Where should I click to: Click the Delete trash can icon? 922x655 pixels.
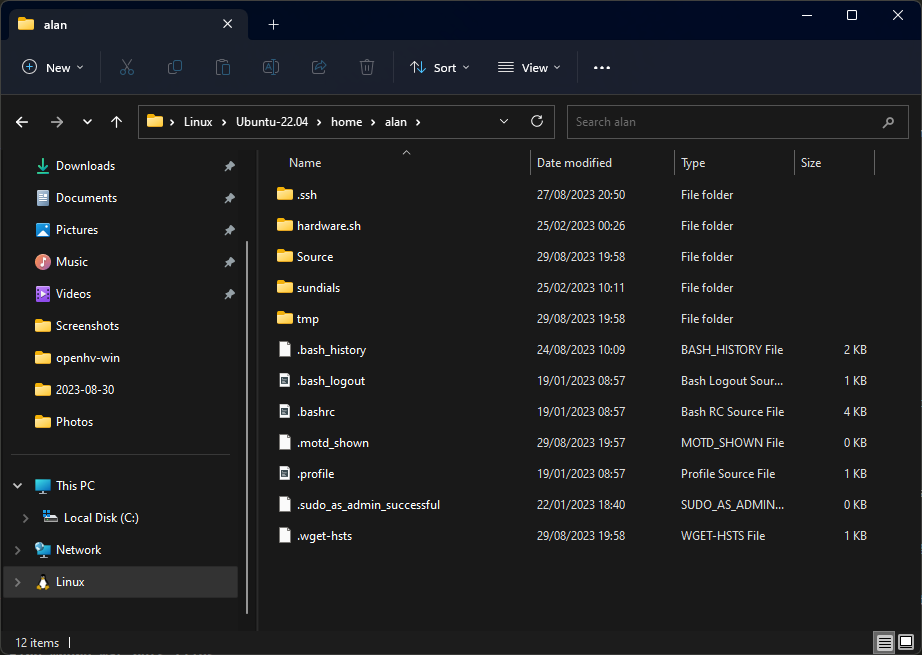367,67
